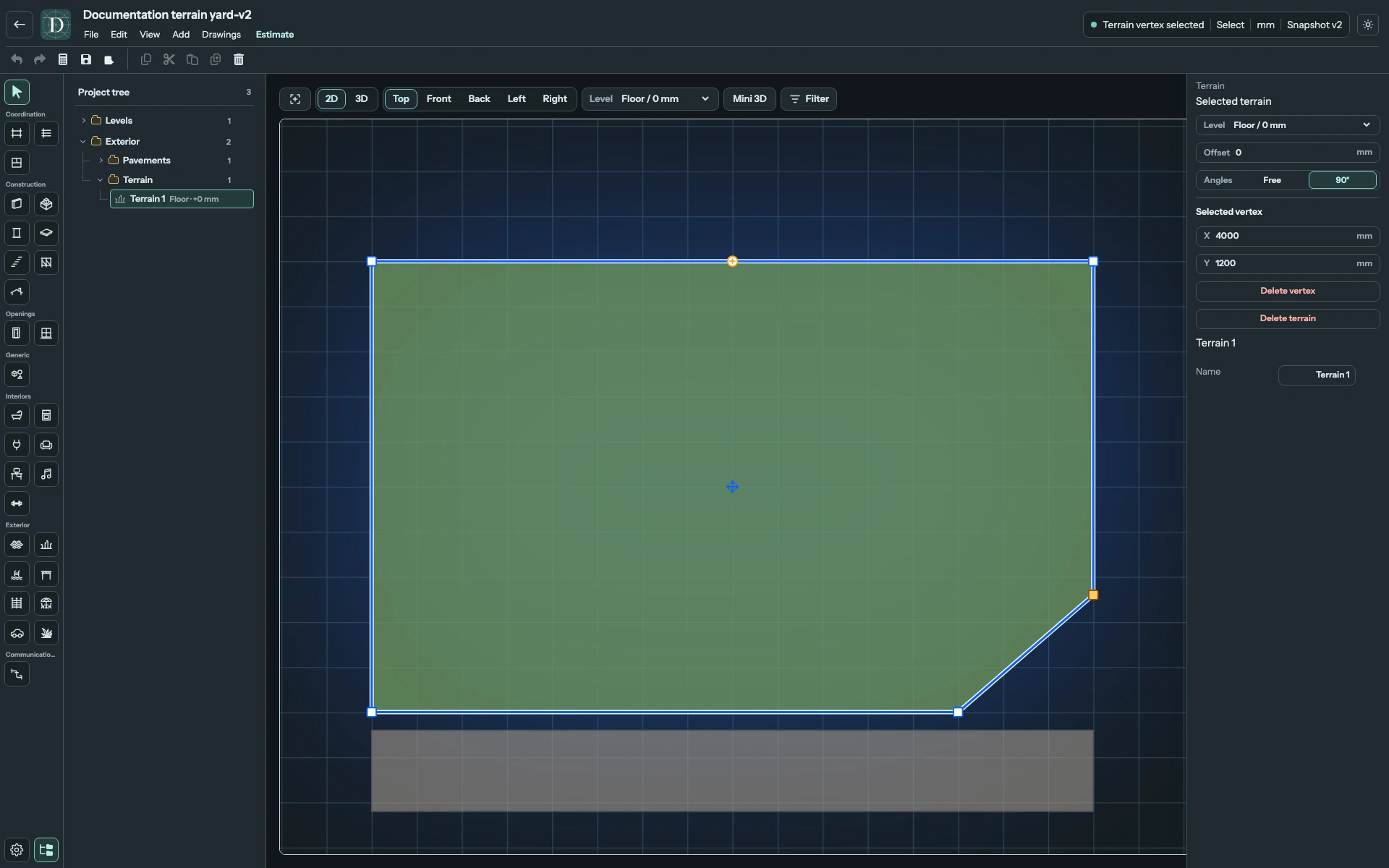Screen dimensions: 1389x868
Task: Open the Drawings menu
Action: [221, 35]
